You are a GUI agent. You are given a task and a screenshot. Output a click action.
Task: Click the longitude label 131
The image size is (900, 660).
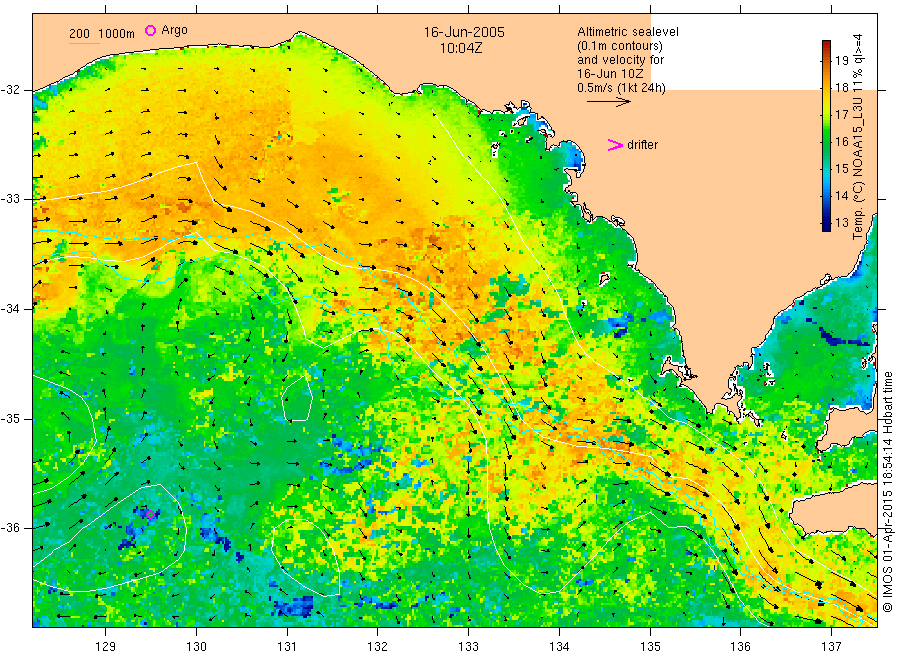click(x=287, y=647)
